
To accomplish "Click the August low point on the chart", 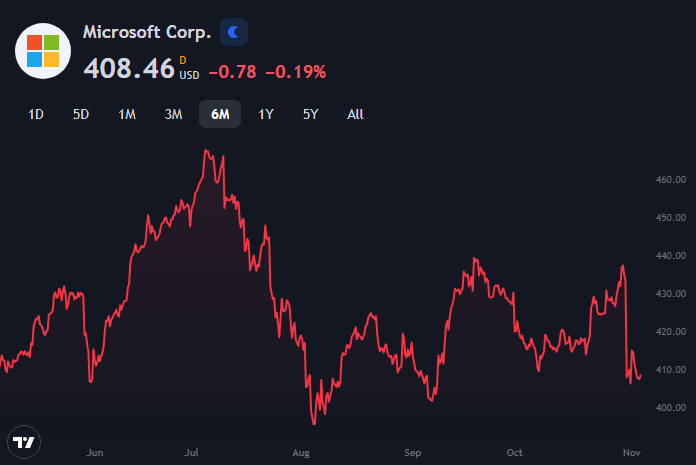I will tap(314, 424).
